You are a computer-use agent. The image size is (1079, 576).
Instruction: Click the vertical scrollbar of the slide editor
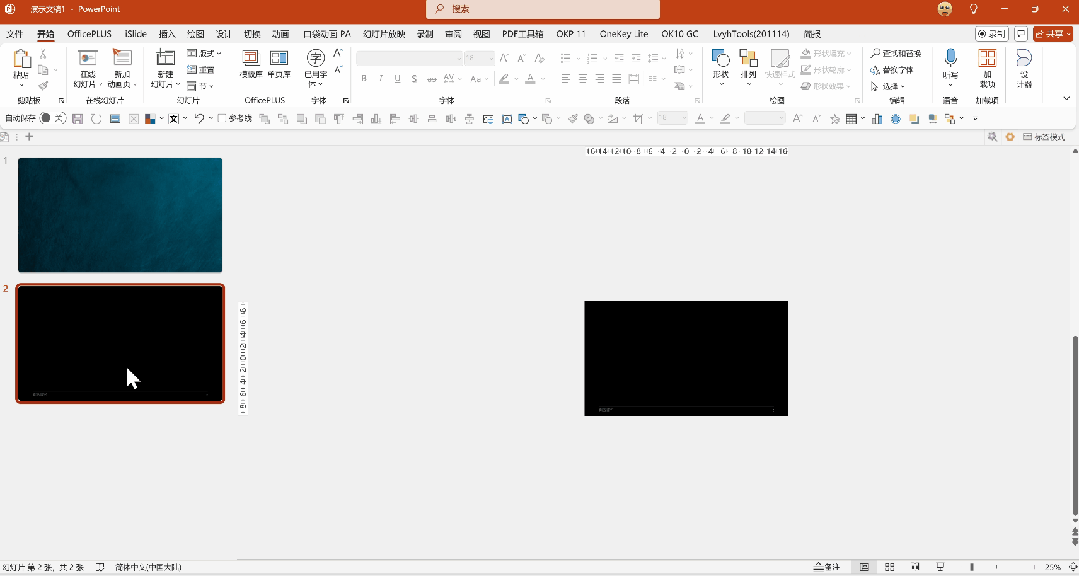coord(1075,425)
